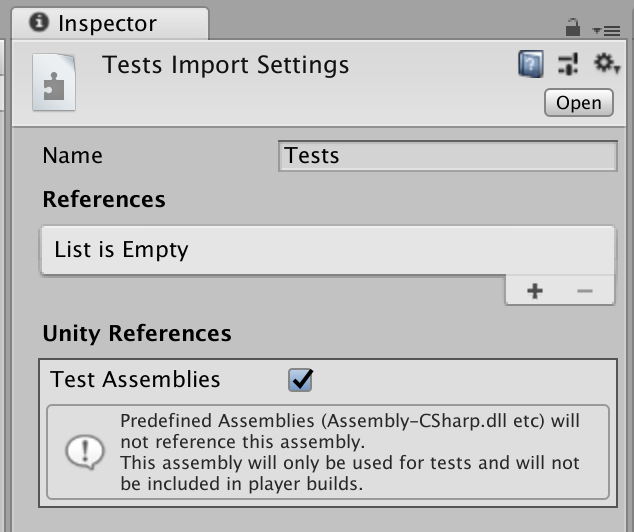Click the Tests Import Settings title
Image resolution: width=634 pixels, height=532 pixels.
[226, 65]
